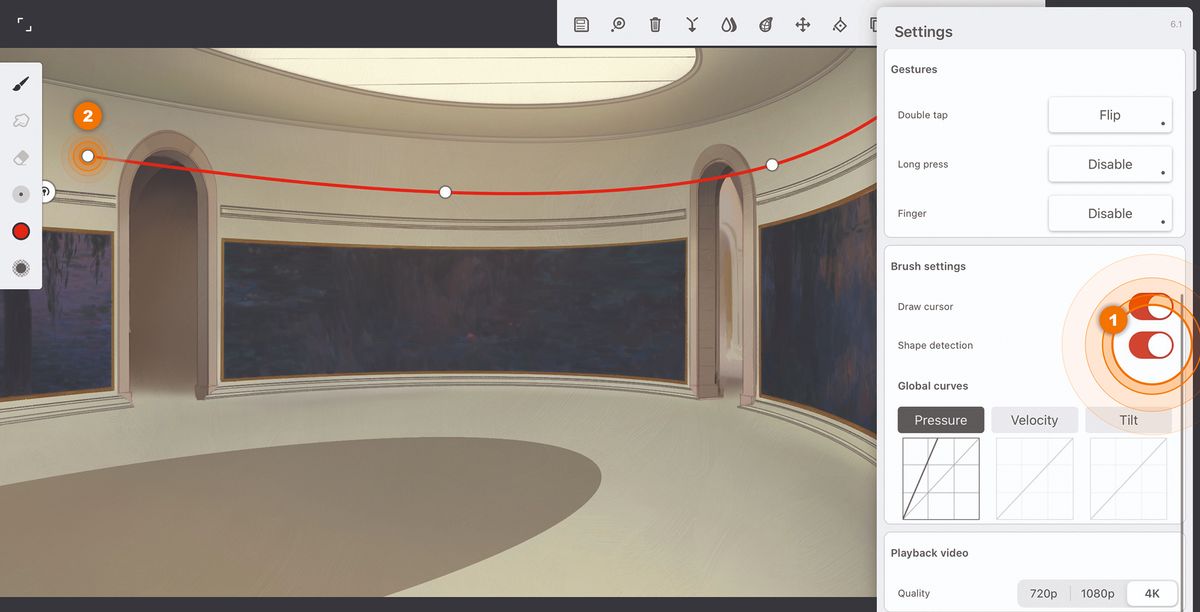Choose 720p playback quality
Screen dimensions: 1200x612
(x=1044, y=592)
